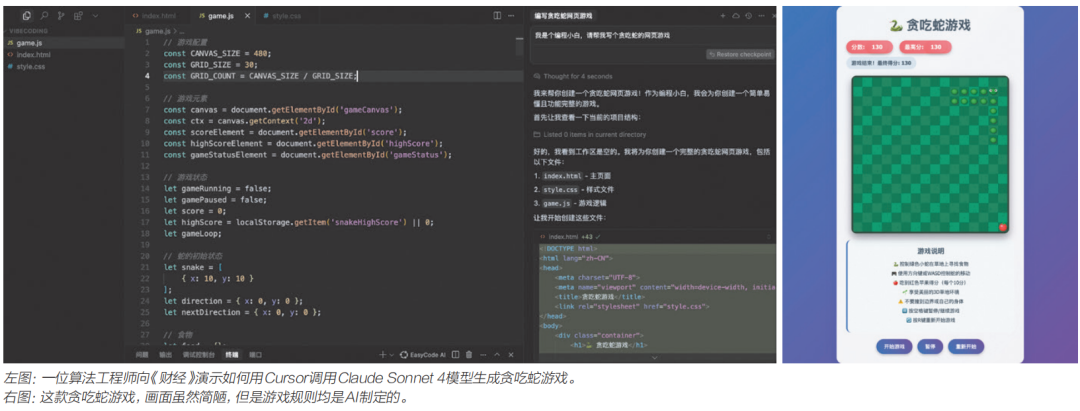Click the new terminal plus icon
The height and width of the screenshot is (411, 1080).
[x=382, y=354]
